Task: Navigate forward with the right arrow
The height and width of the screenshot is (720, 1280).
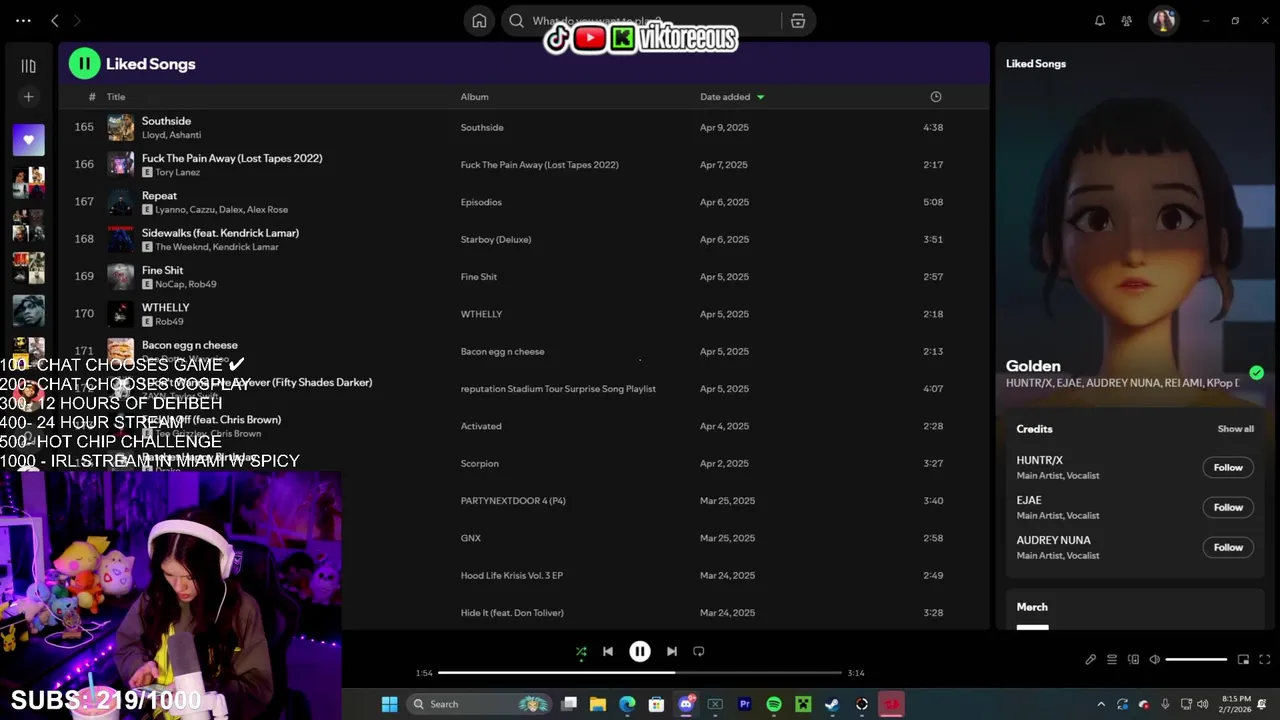Action: tap(77, 20)
